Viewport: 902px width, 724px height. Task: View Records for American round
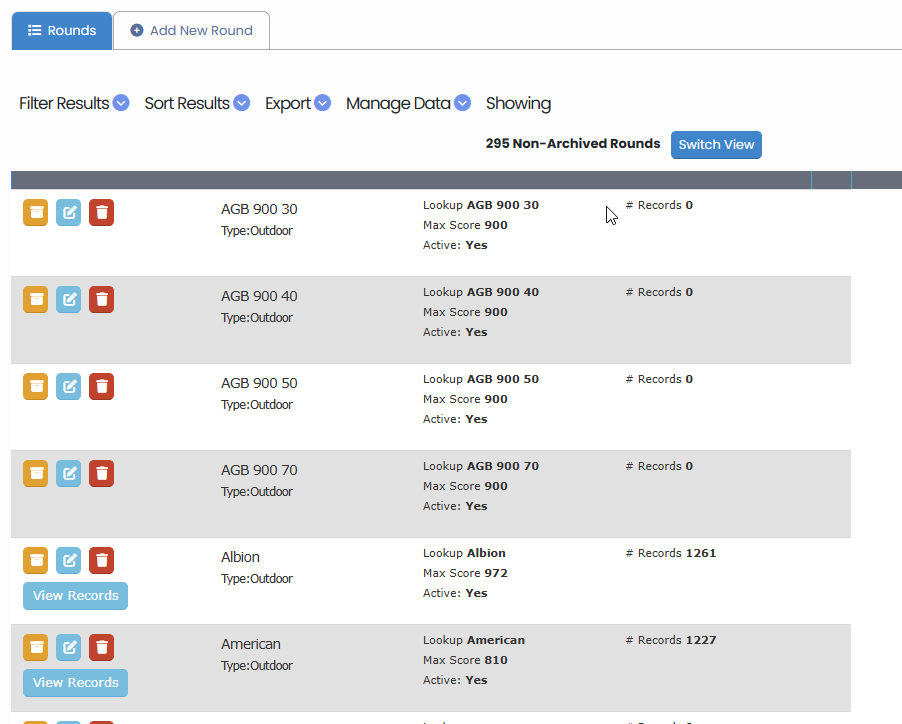[75, 683]
